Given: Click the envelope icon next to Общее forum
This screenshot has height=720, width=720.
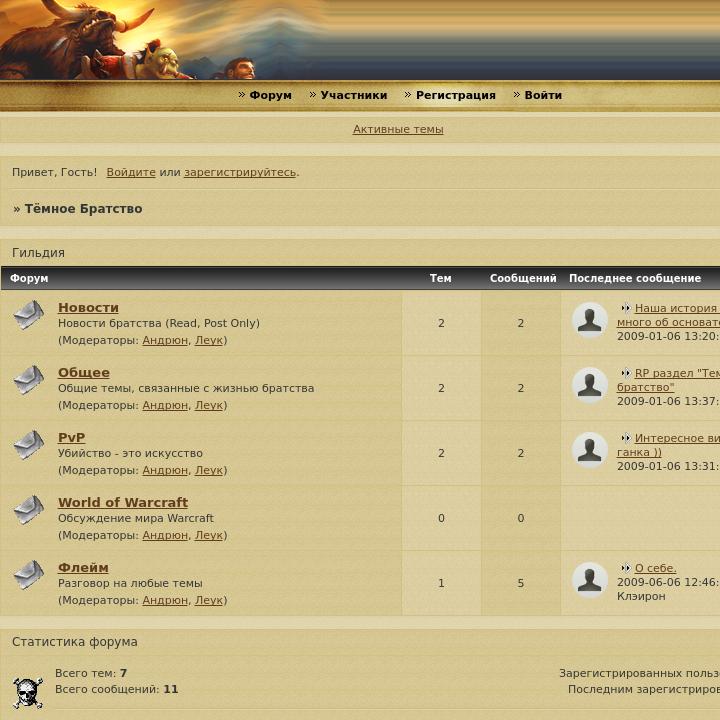Looking at the screenshot, I should (x=28, y=380).
